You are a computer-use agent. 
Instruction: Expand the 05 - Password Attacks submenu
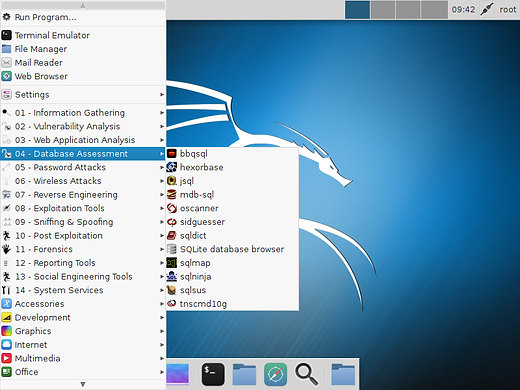coord(83,167)
